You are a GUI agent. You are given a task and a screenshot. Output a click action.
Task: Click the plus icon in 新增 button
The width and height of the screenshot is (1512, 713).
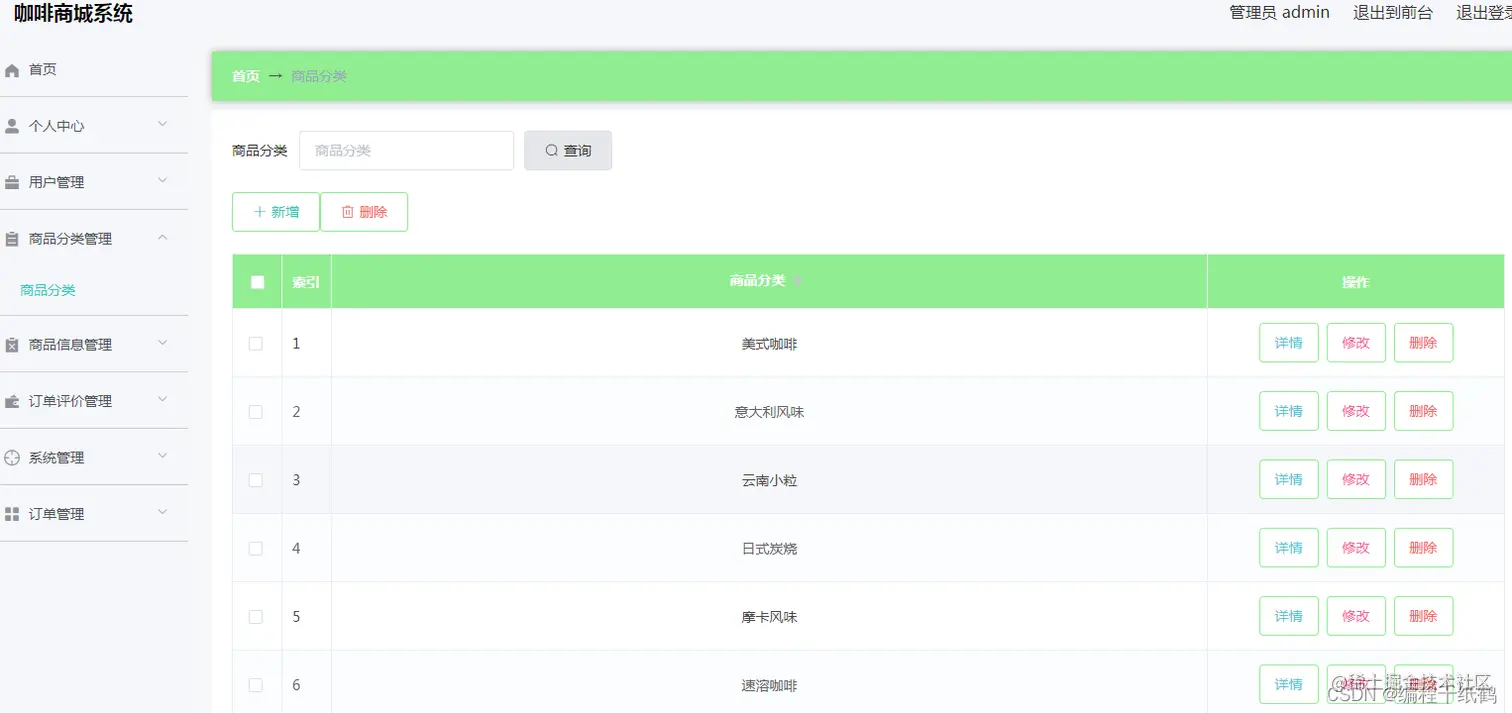click(x=260, y=212)
